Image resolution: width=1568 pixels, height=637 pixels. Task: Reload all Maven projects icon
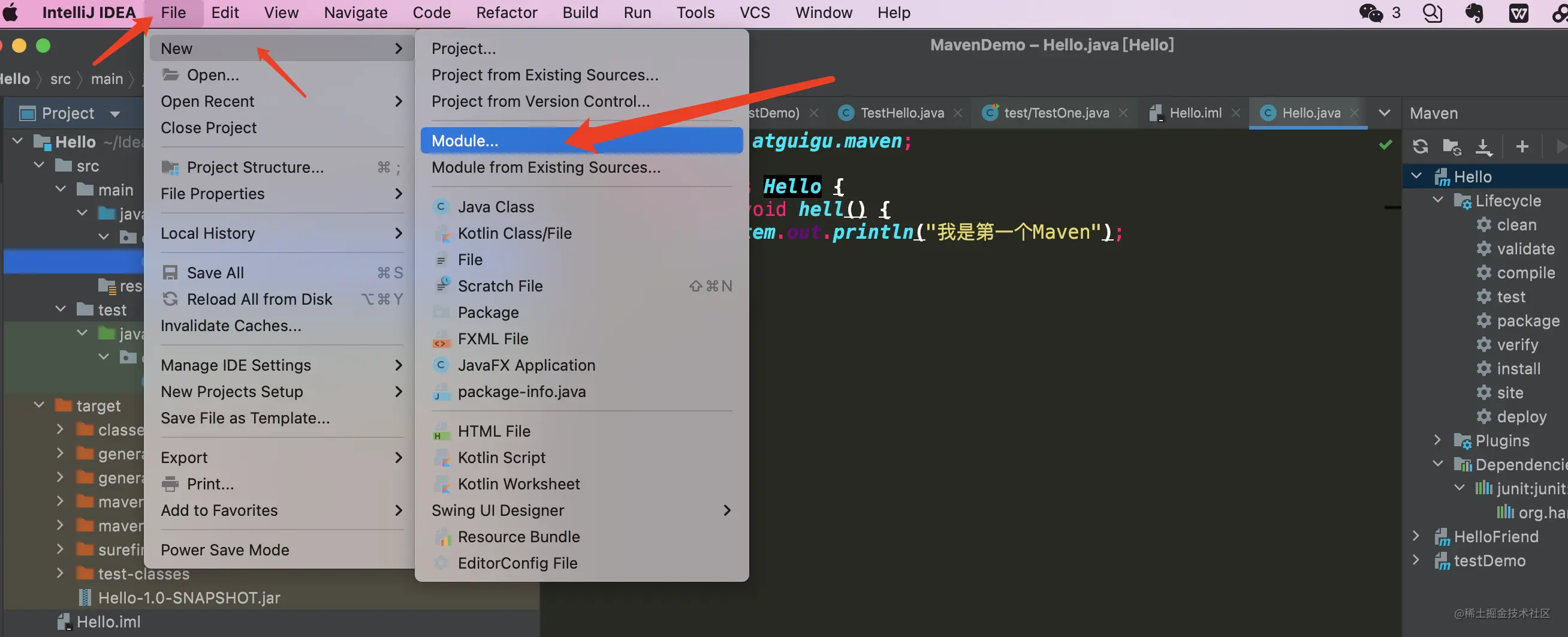[x=1420, y=146]
